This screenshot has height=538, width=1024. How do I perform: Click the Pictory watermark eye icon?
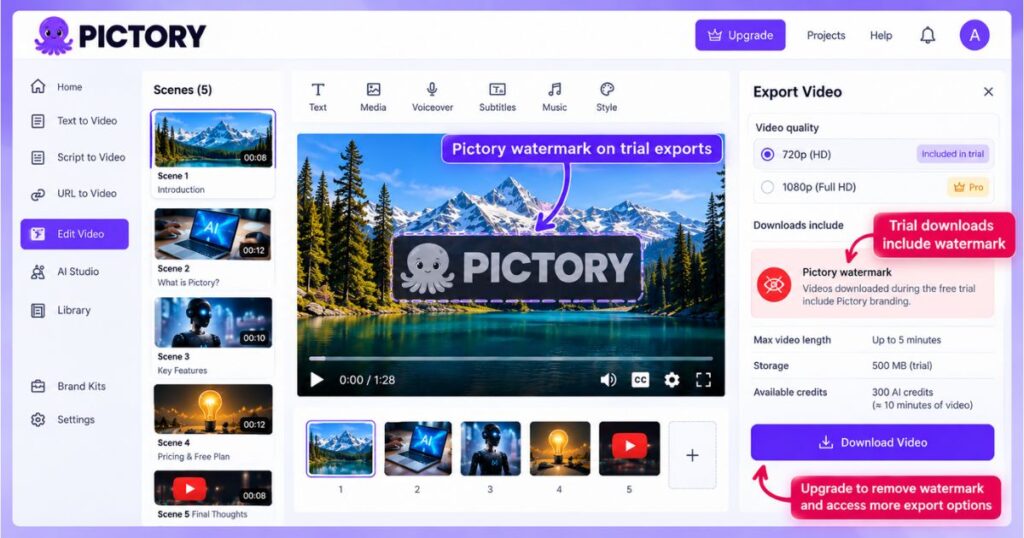[x=774, y=285]
